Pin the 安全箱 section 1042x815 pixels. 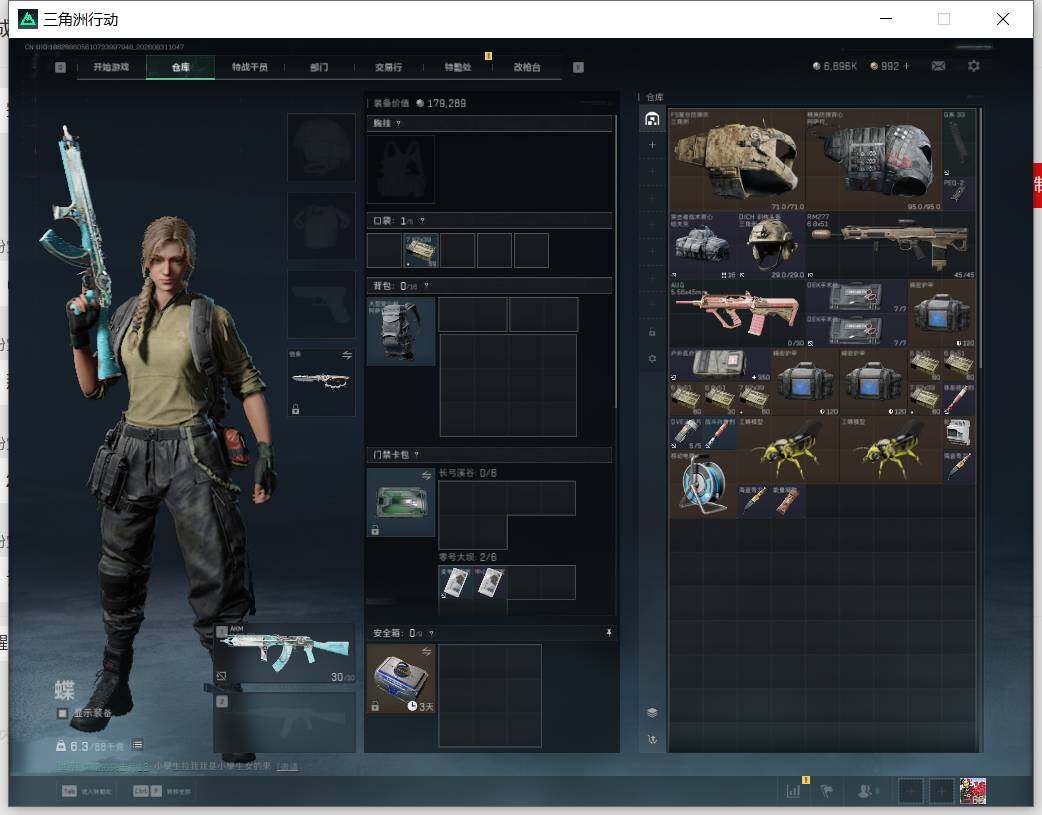click(609, 633)
